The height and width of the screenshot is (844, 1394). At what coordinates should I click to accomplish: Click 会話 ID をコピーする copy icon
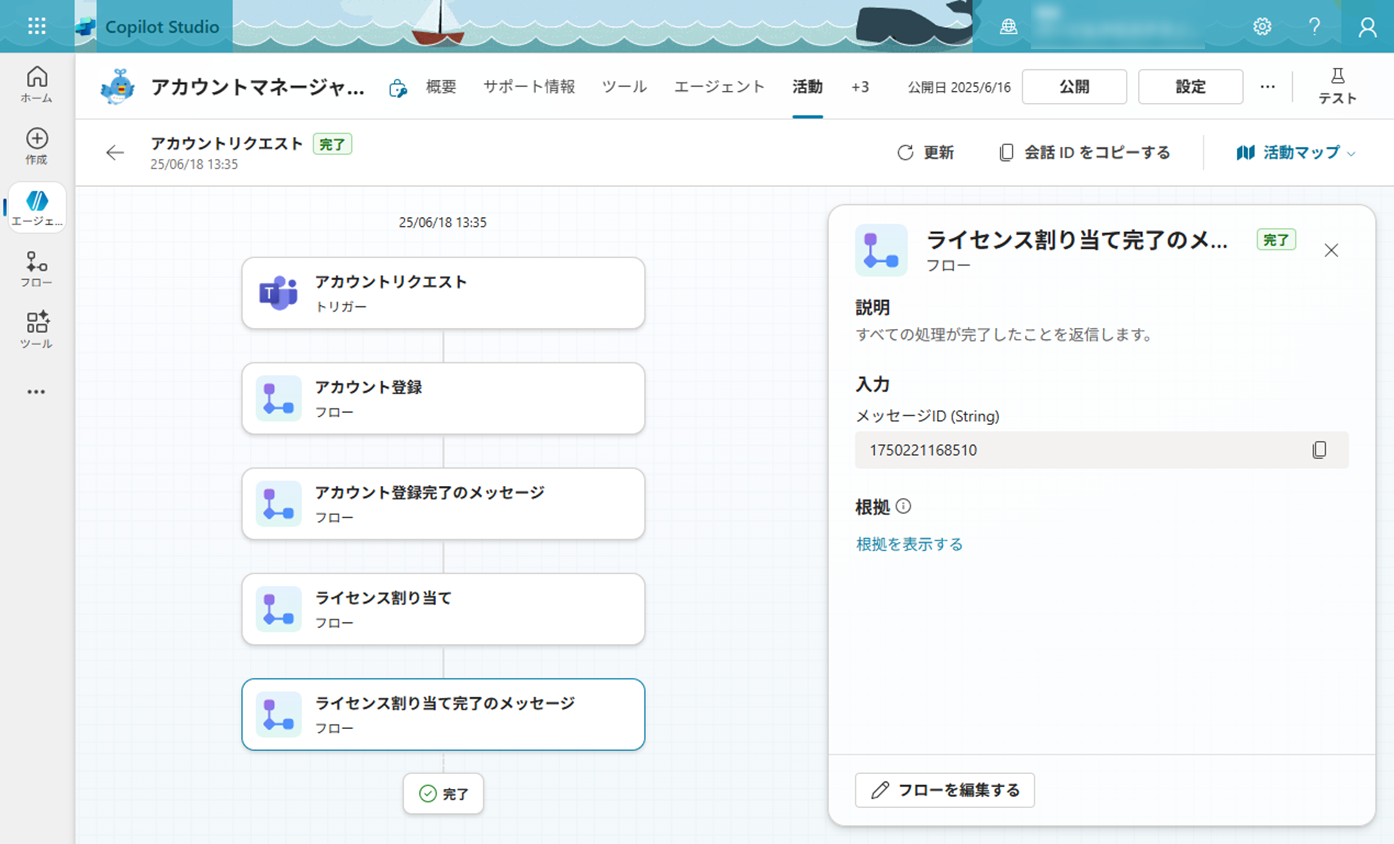(1006, 153)
